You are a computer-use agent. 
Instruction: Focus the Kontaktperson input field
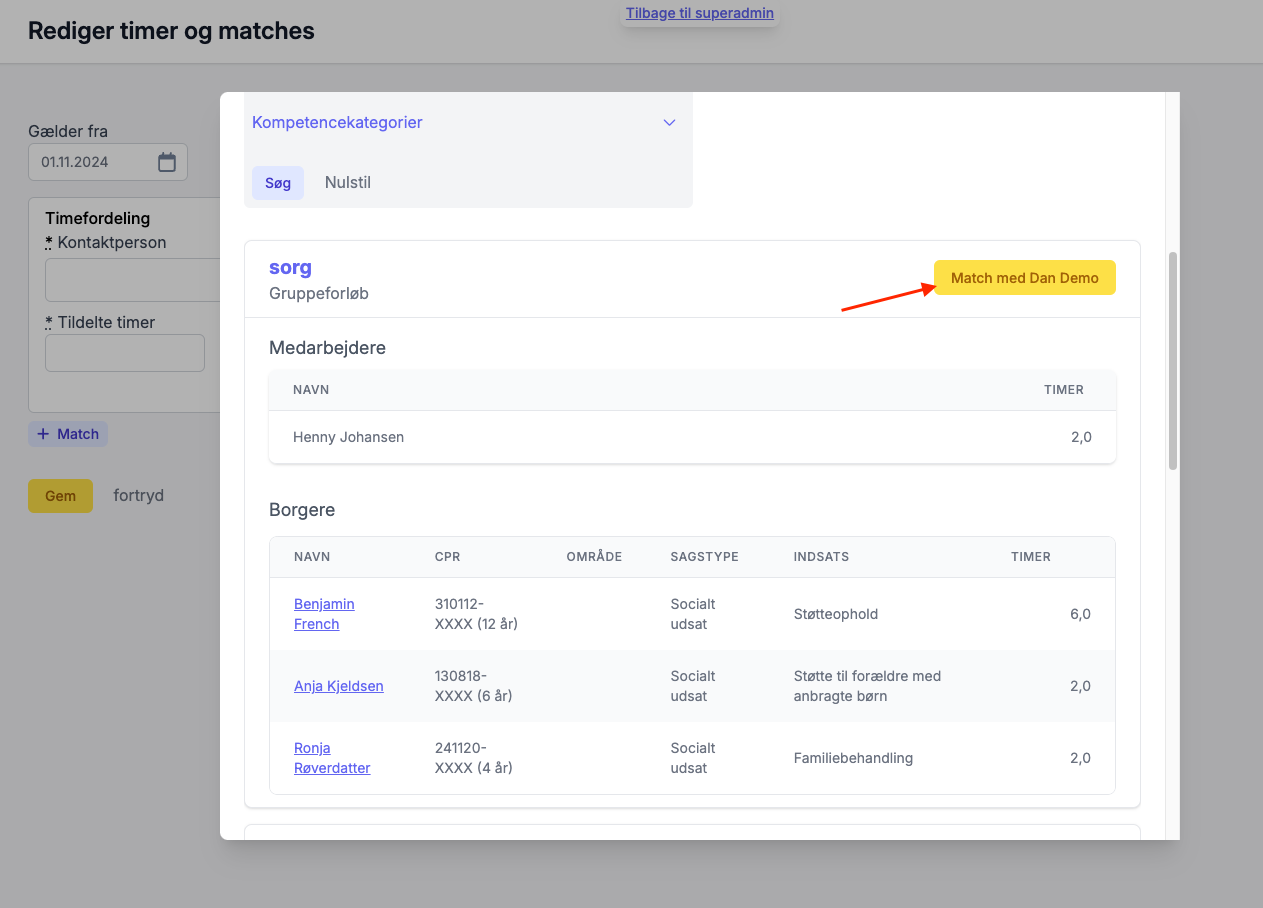point(132,280)
